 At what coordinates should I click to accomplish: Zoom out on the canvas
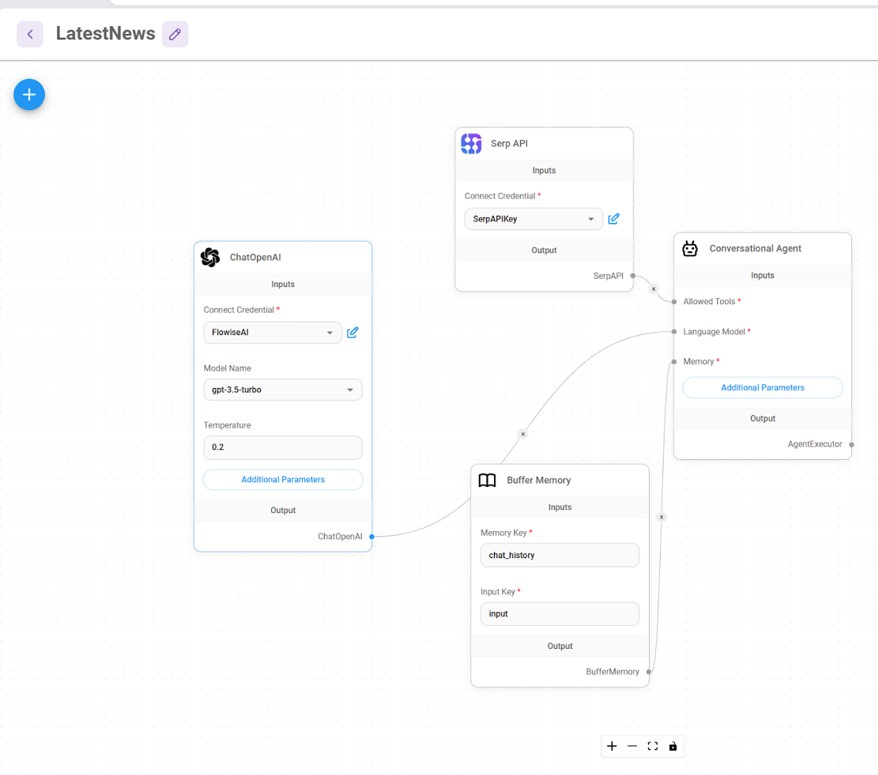(x=632, y=746)
